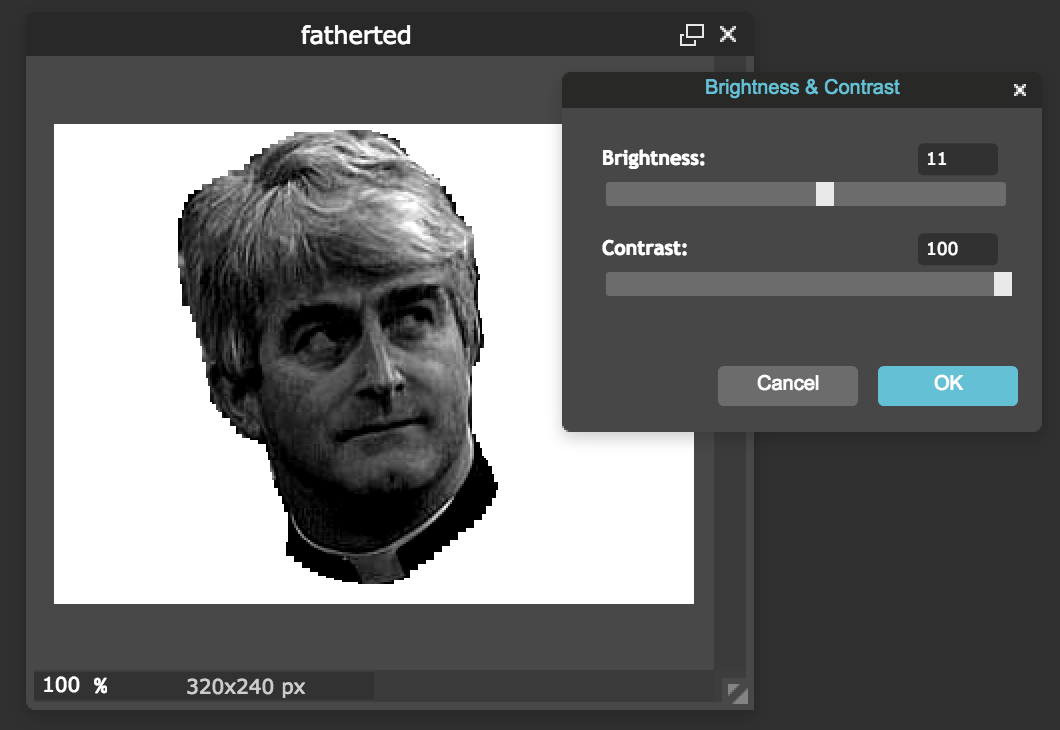Screen dimensions: 1060x730
Task: Click the fatherted window title
Action: tap(356, 35)
